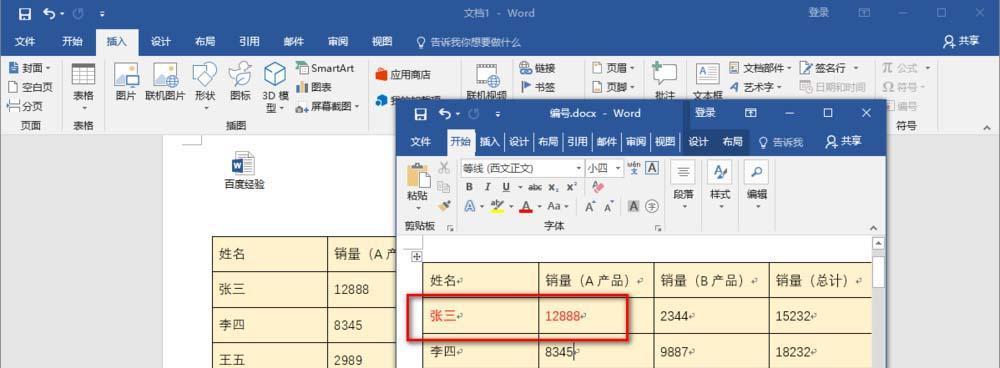Viewport: 1000px width, 368px height.
Task: Click 图标 icons button in 插图 group
Action: [240, 82]
